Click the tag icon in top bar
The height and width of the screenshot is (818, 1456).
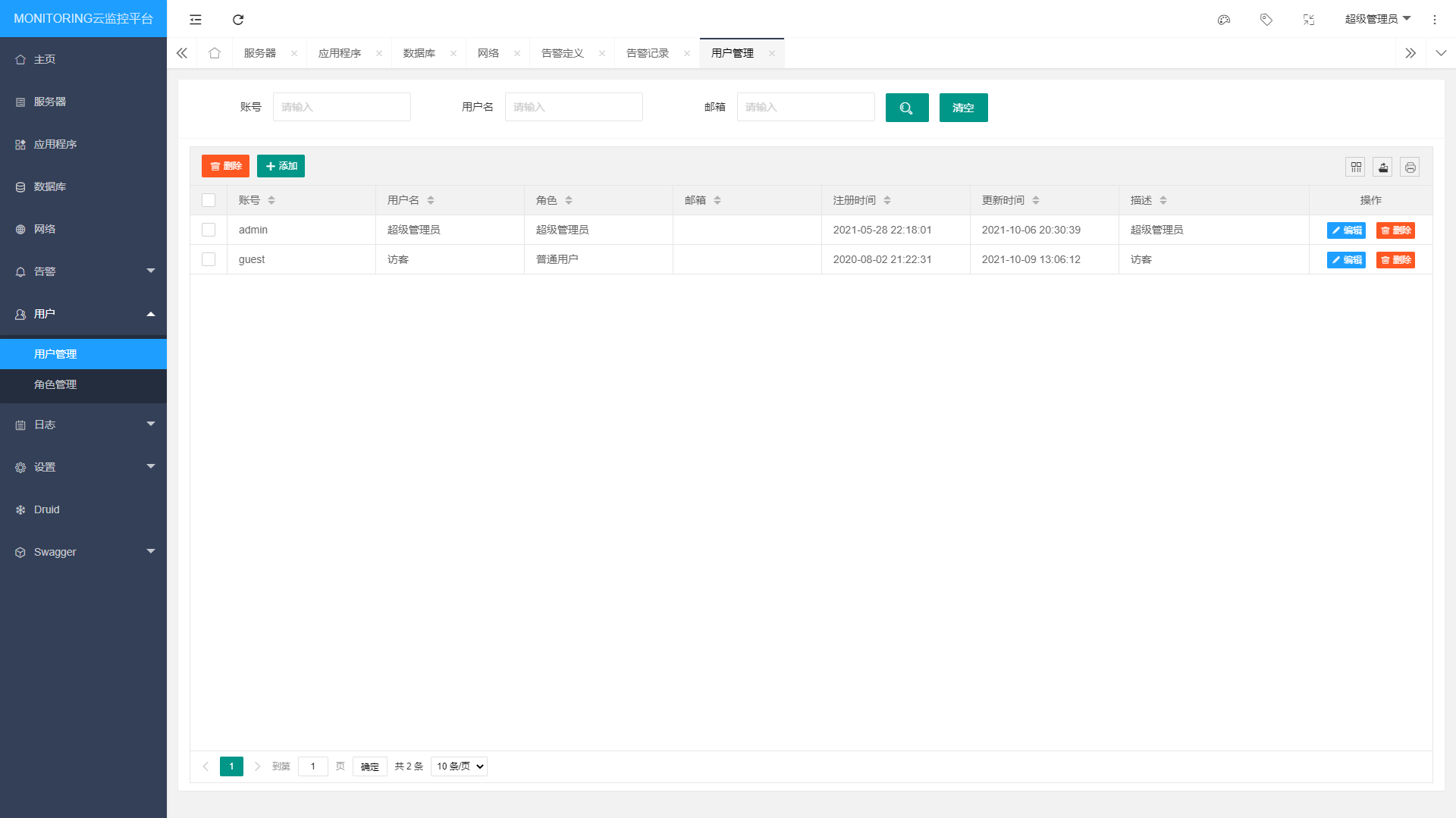[x=1266, y=20]
